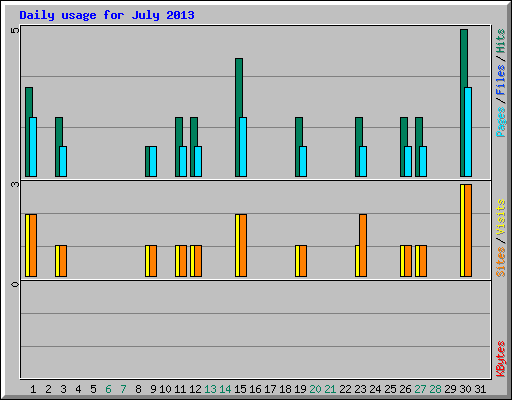Select the orange sites bar for day 30
512x400 pixels.
(x=468, y=230)
